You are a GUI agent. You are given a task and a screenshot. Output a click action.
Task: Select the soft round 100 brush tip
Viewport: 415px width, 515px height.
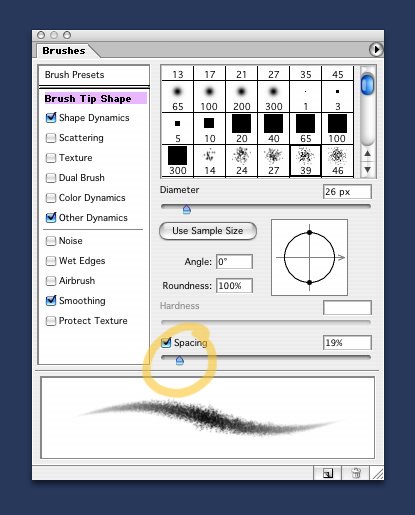click(x=209, y=97)
